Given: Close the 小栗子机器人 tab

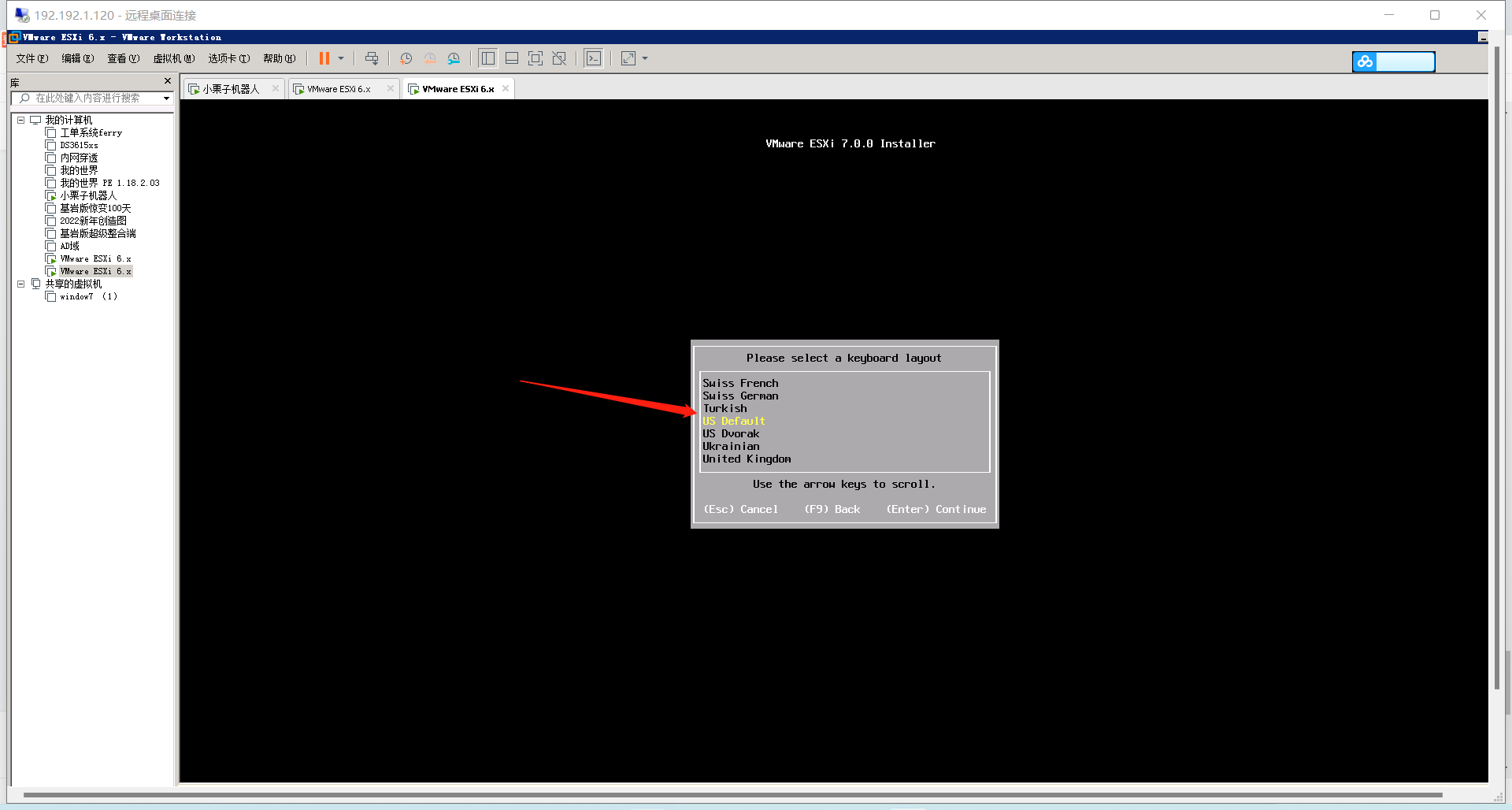Looking at the screenshot, I should coord(275,88).
